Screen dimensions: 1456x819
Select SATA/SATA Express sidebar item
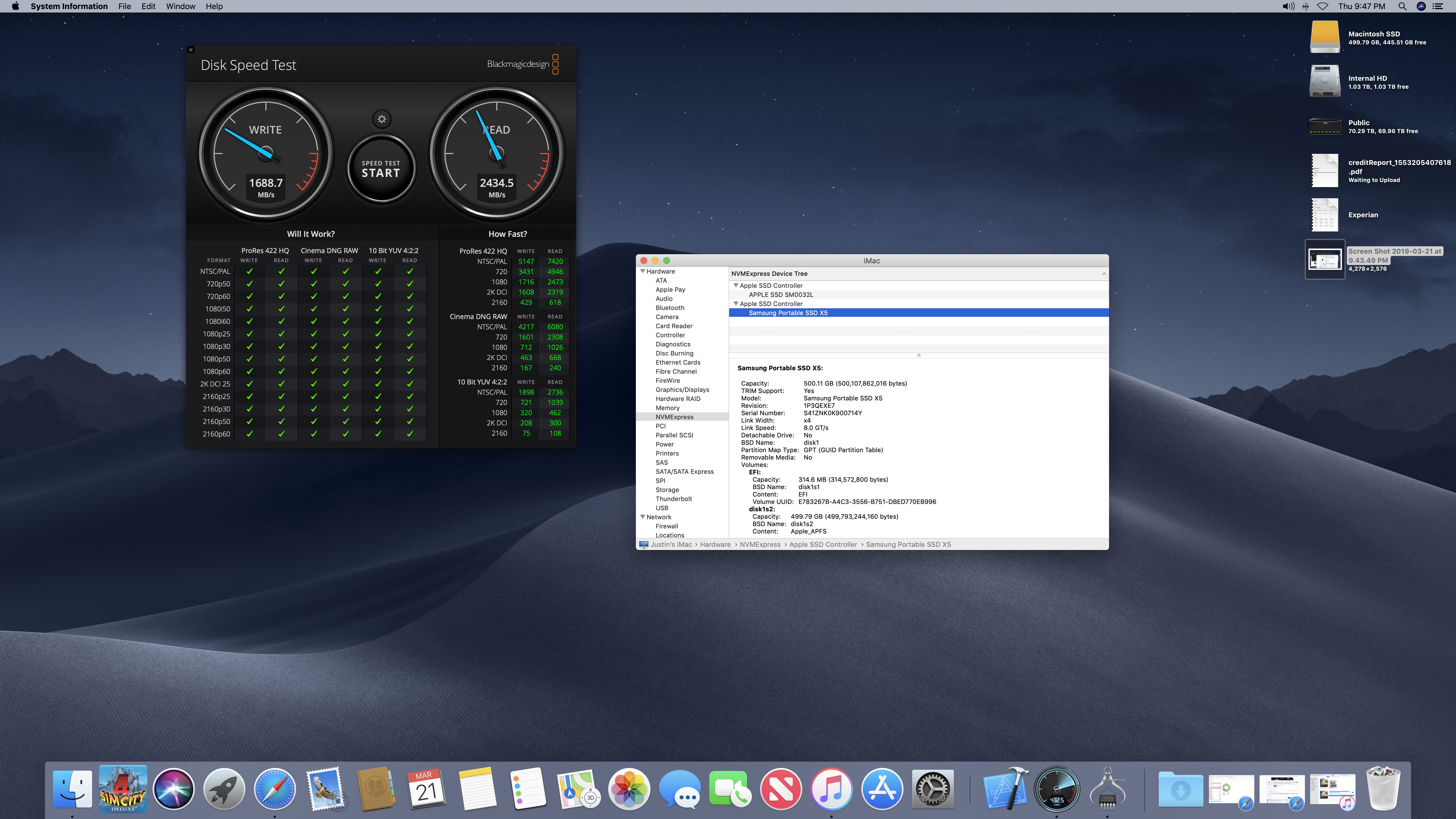tap(684, 472)
